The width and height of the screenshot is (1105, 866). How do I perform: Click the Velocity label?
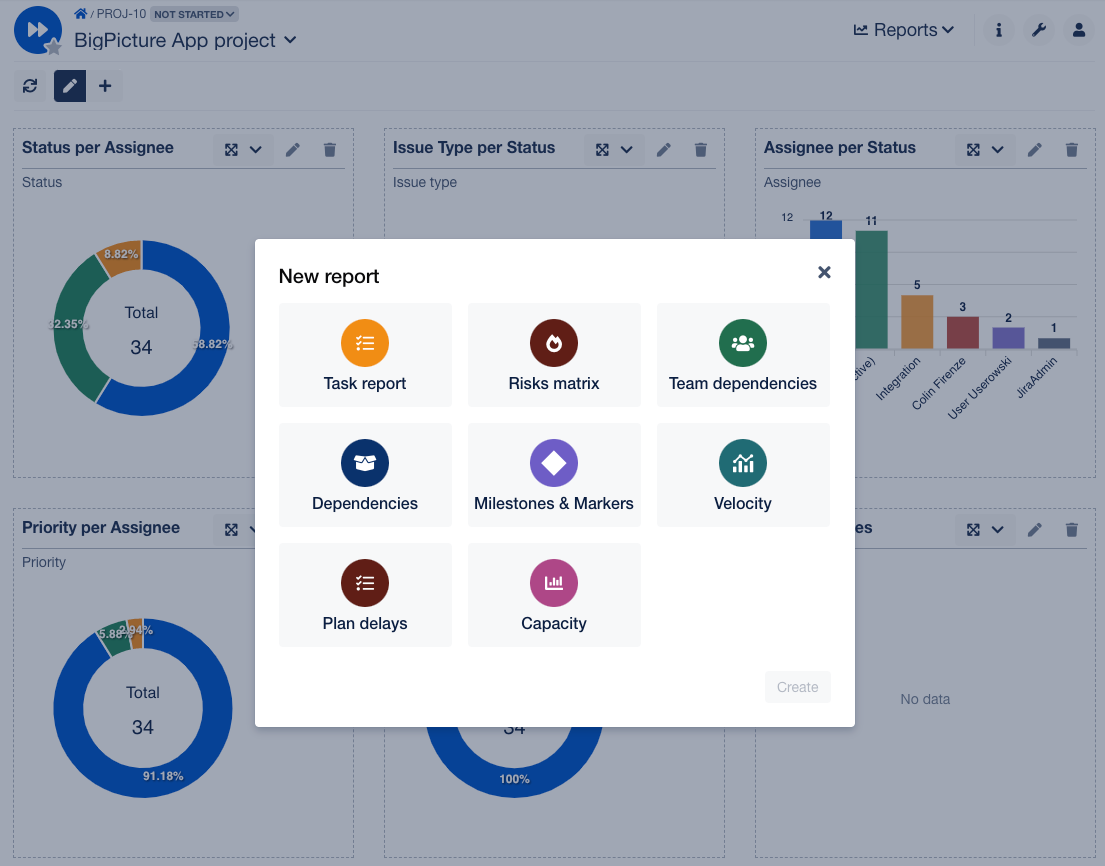pos(743,503)
